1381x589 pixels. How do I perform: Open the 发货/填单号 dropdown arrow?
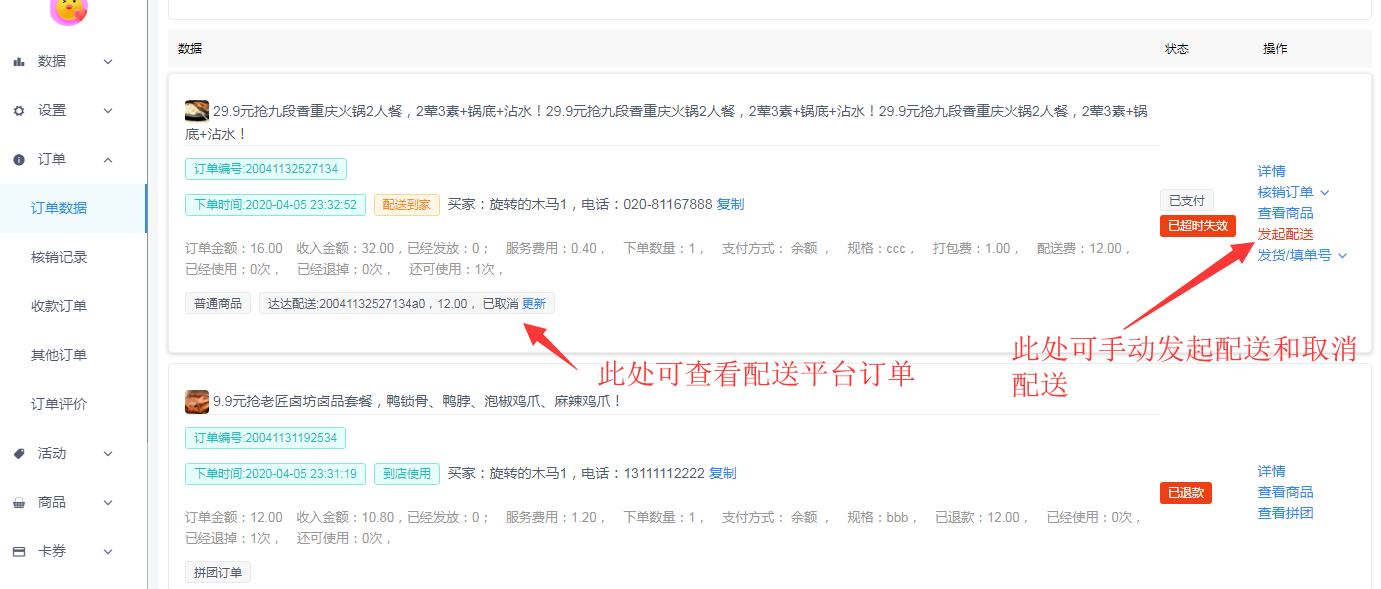1343,256
